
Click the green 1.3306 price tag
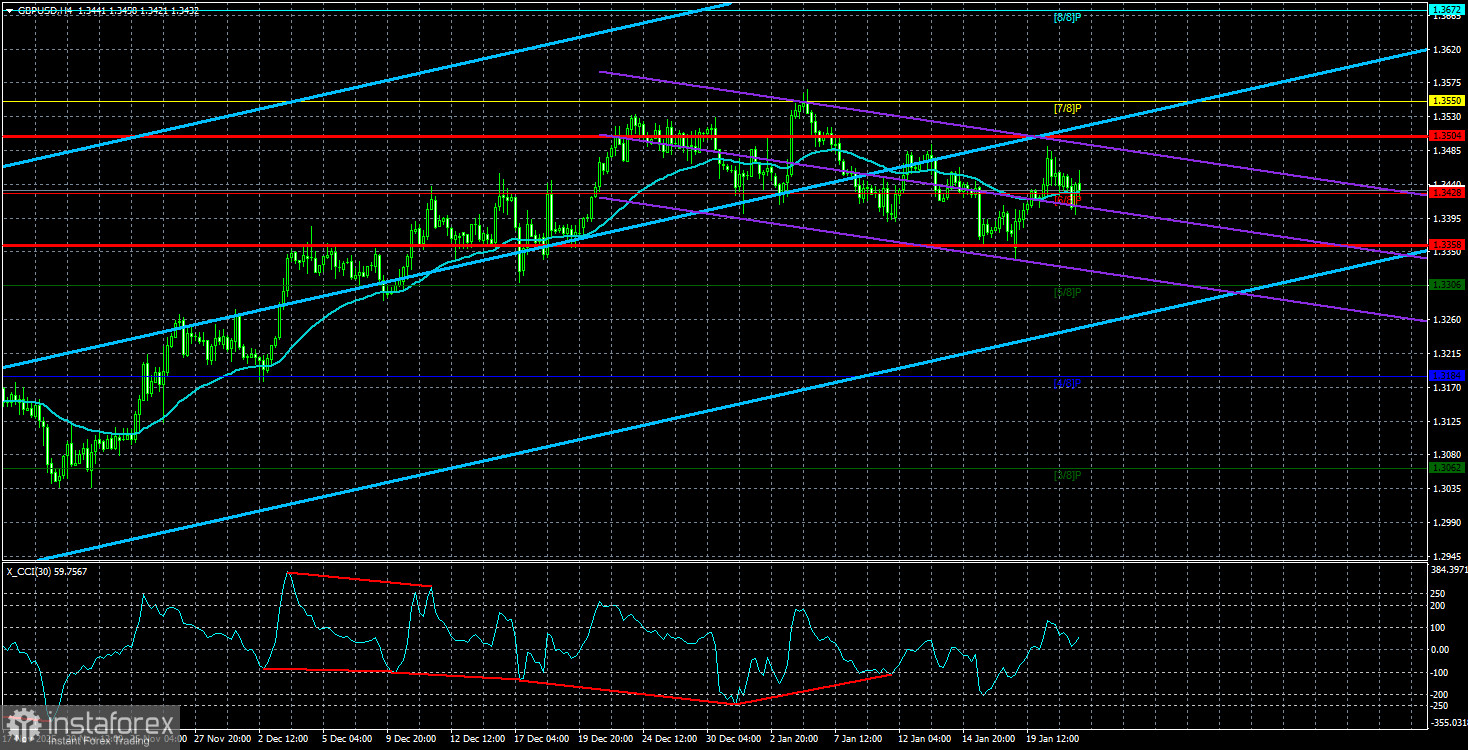(1445, 284)
